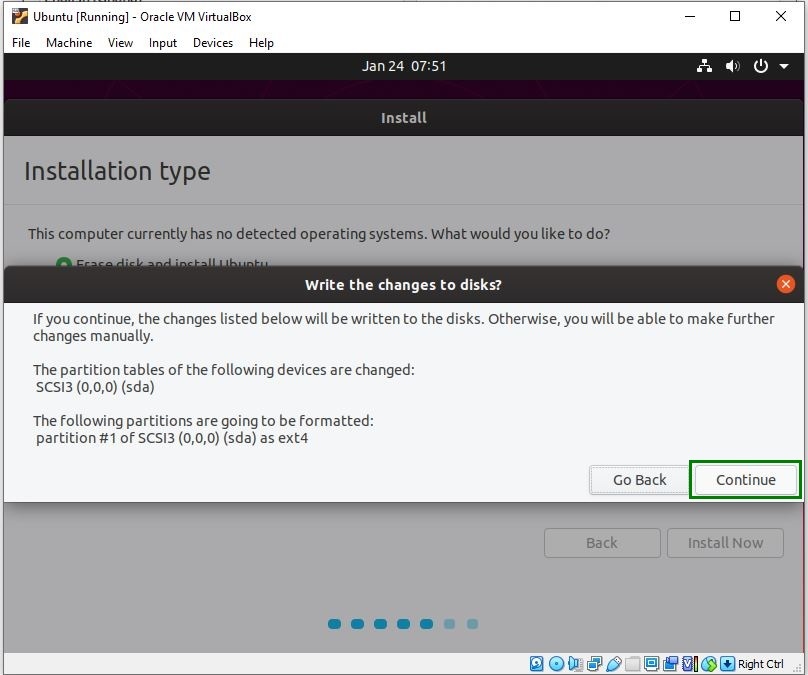Open the View menu
Viewport: 808px width, 675px height.
[120, 43]
